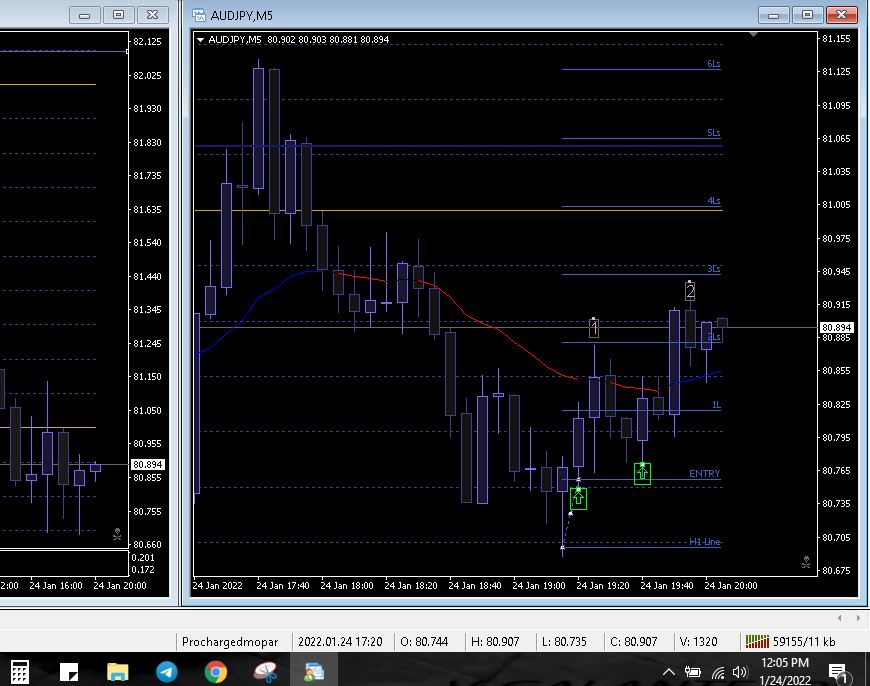Expand the AUDJPY,M5 chart header triangle
870x686 pixels.
tap(201, 40)
